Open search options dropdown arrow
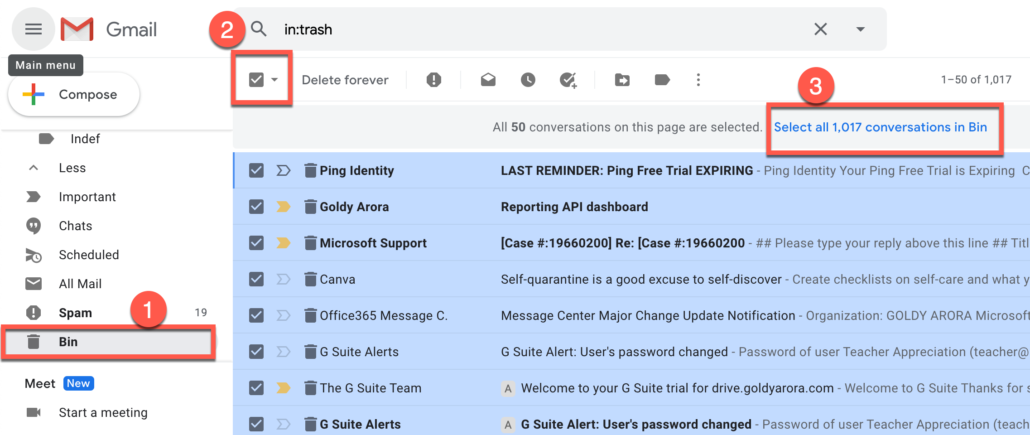The image size is (1030, 435). (860, 29)
